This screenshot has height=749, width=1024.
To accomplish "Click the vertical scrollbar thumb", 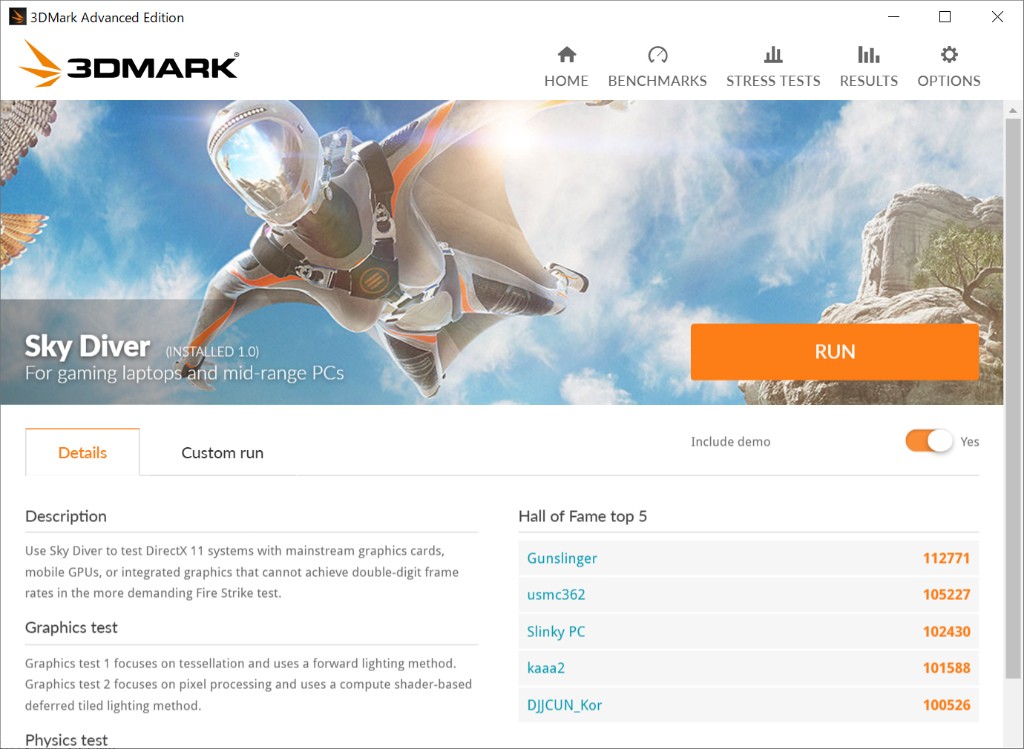I will (x=1012, y=398).
